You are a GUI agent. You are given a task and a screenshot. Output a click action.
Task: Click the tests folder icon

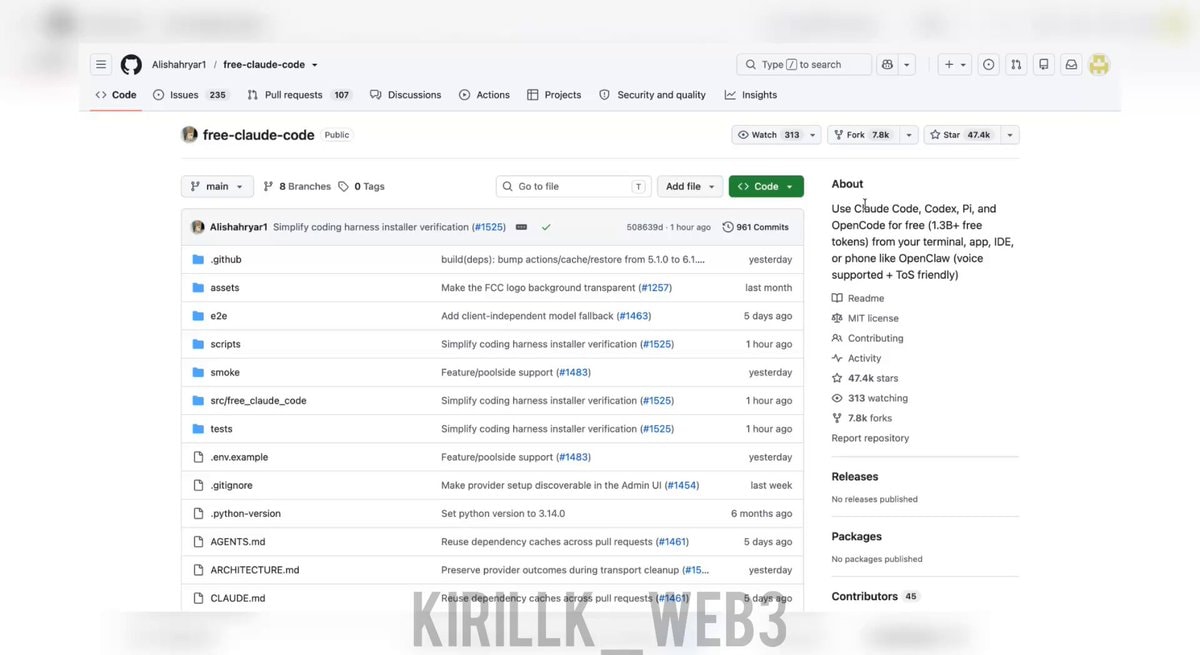pos(198,429)
